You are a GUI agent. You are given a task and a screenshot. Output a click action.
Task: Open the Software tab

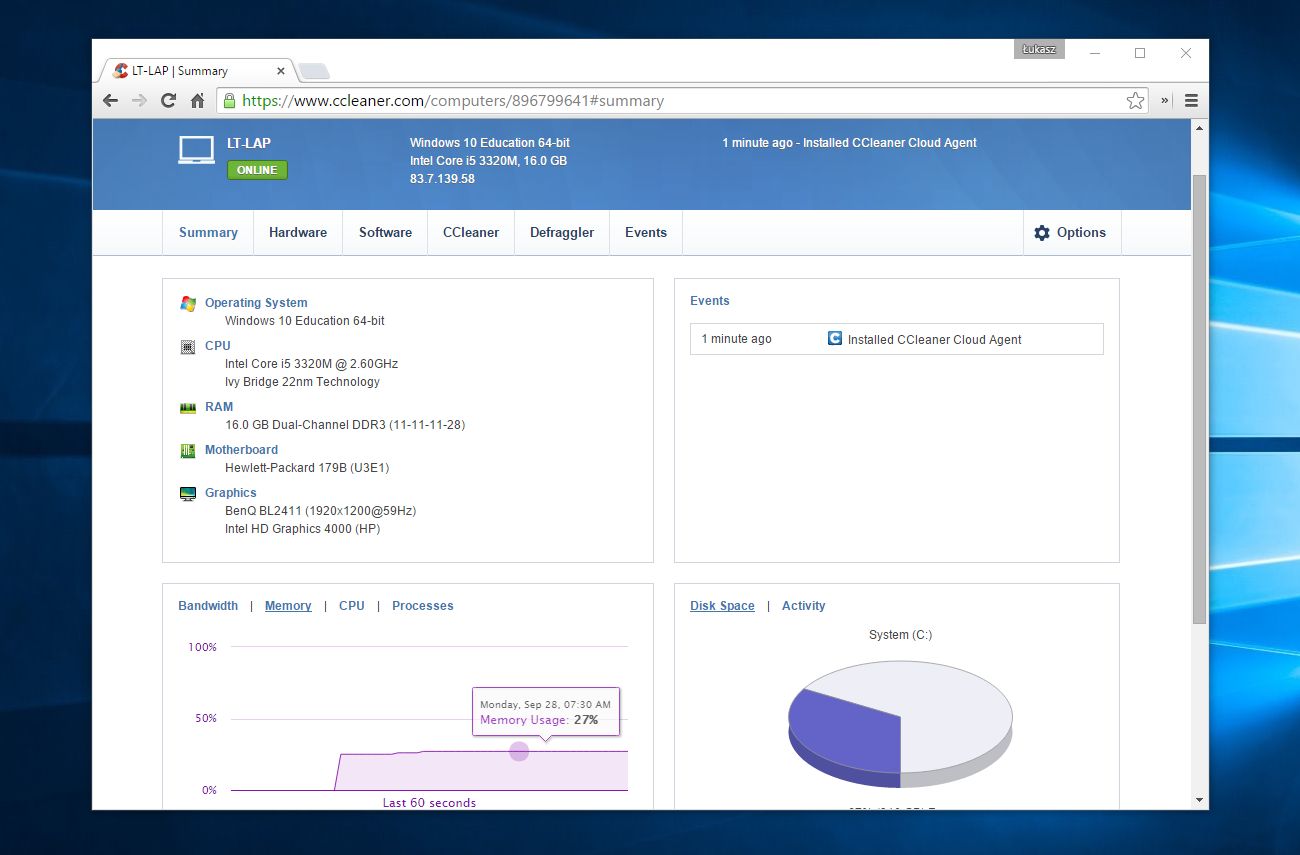click(x=385, y=232)
